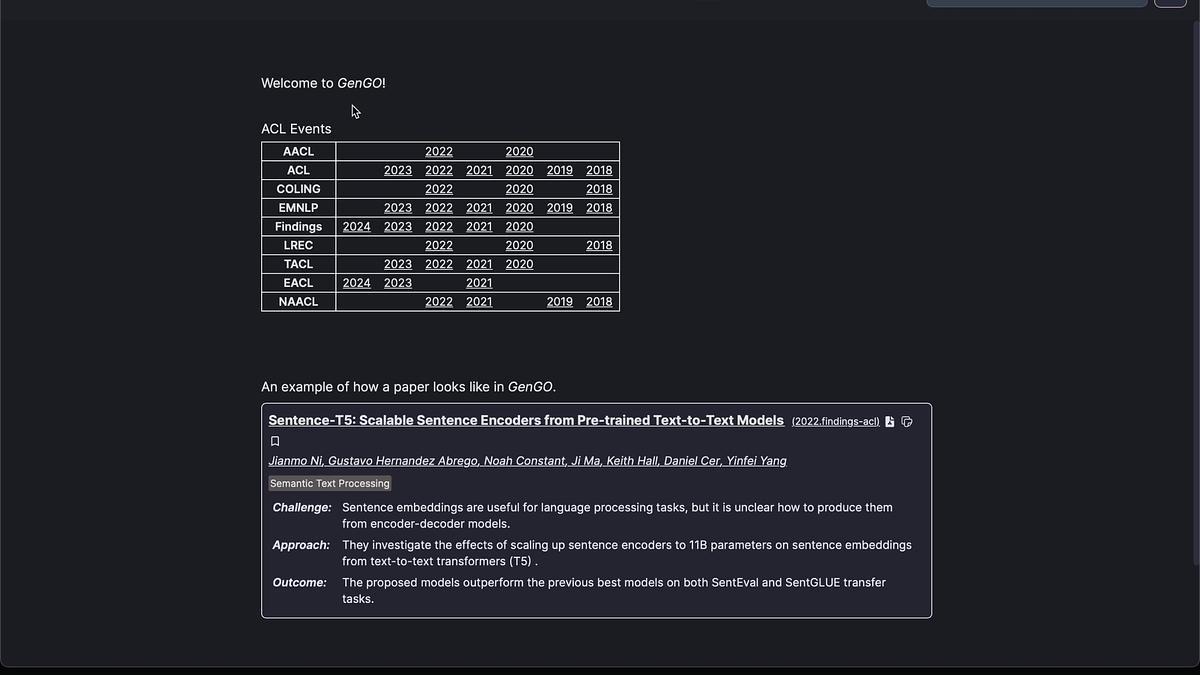
Task: Go to ACL 2021 papers
Action: [x=479, y=170]
